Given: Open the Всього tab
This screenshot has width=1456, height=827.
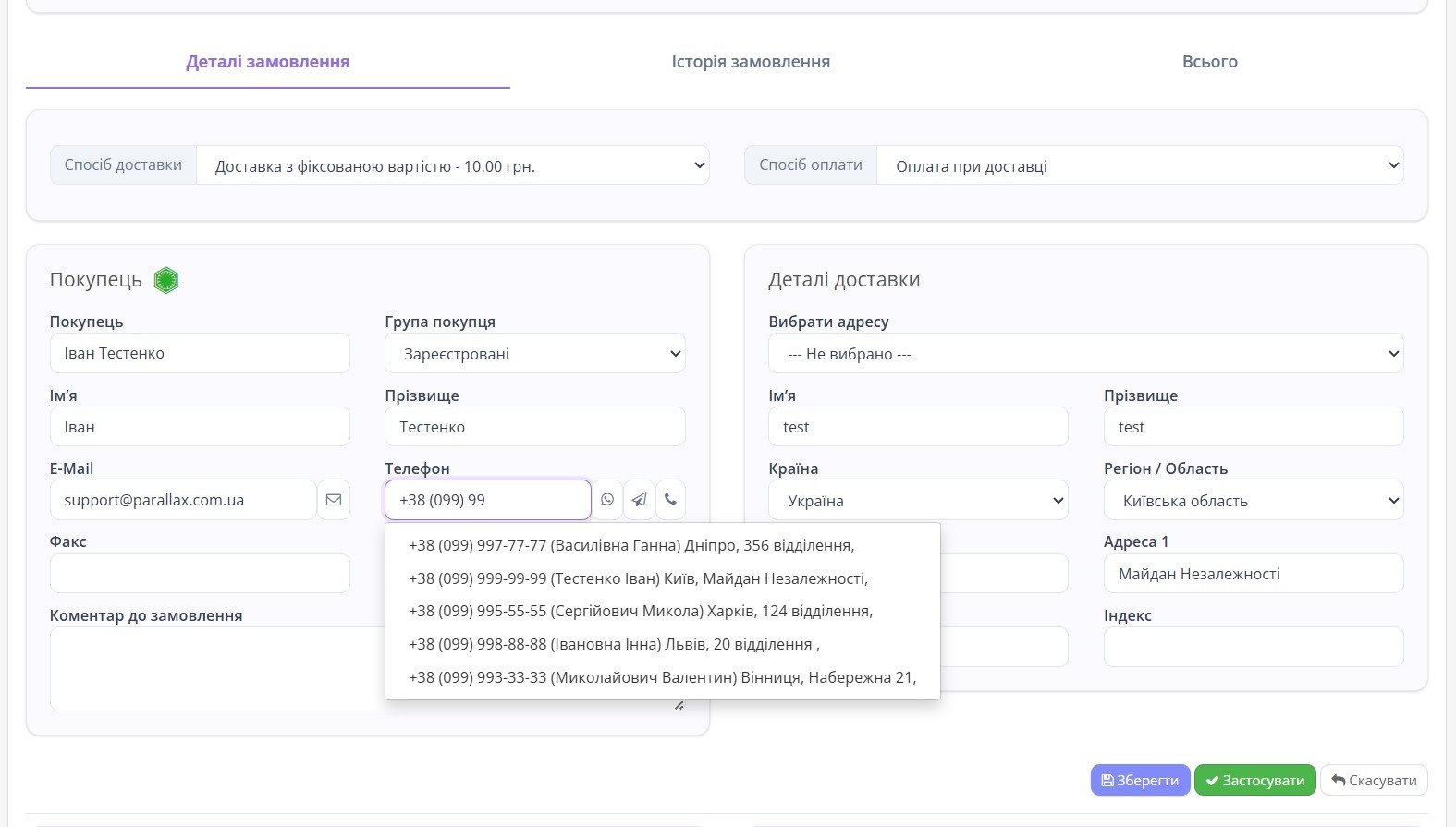Looking at the screenshot, I should pos(1209,62).
